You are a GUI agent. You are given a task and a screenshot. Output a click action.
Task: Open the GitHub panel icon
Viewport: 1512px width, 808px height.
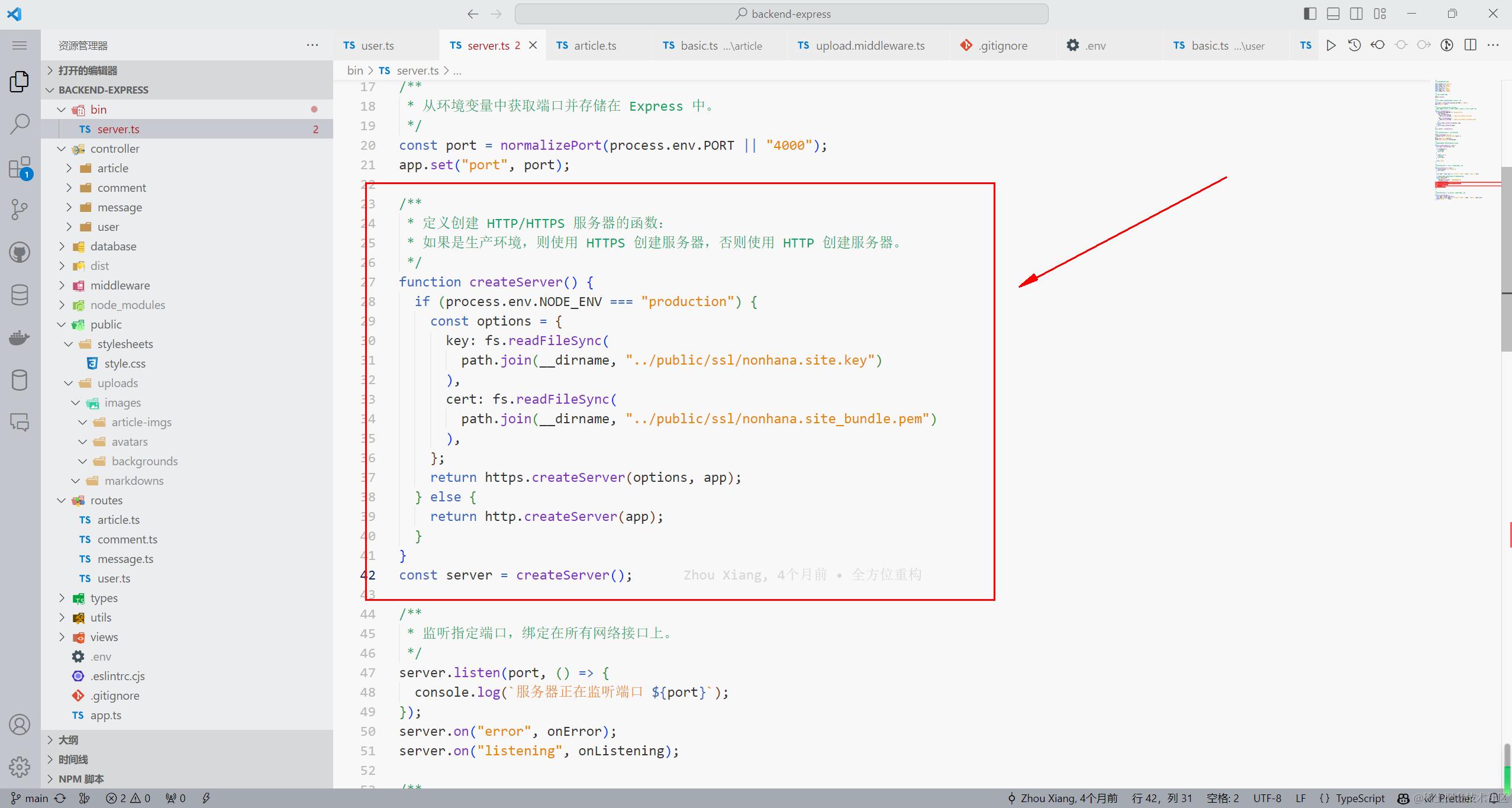point(20,253)
